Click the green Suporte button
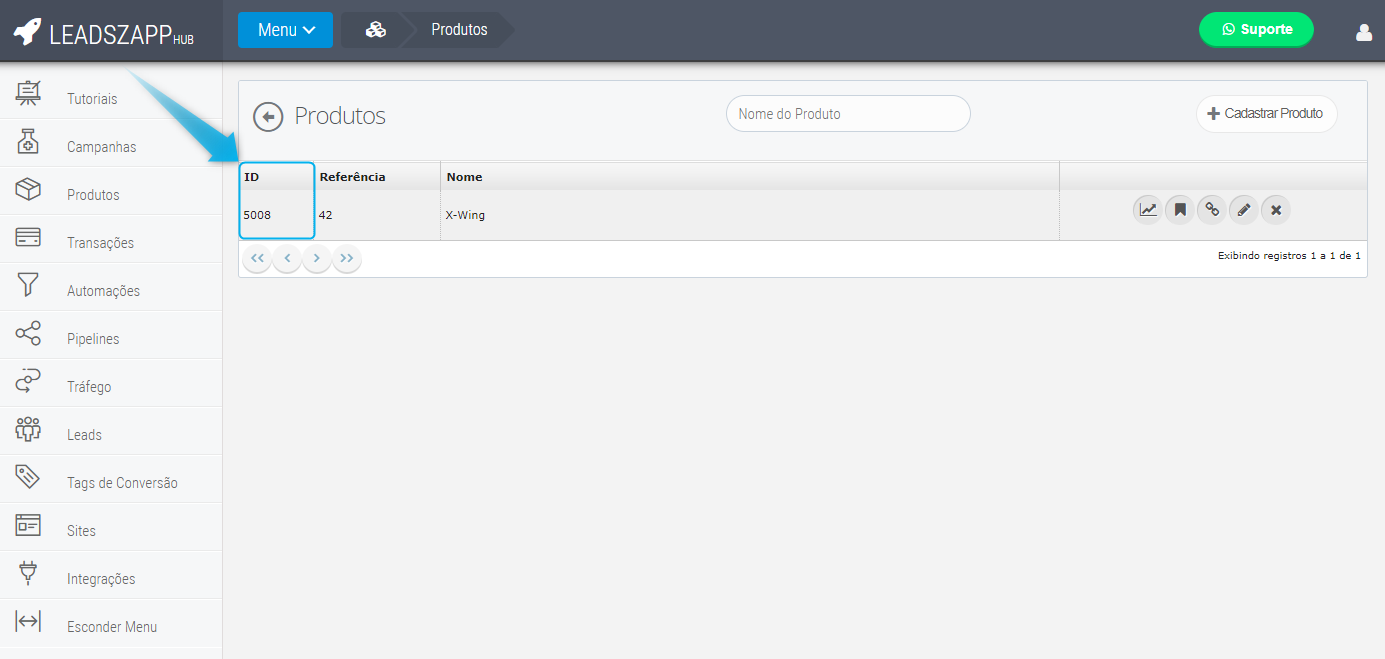The image size is (1385, 659). tap(1256, 30)
